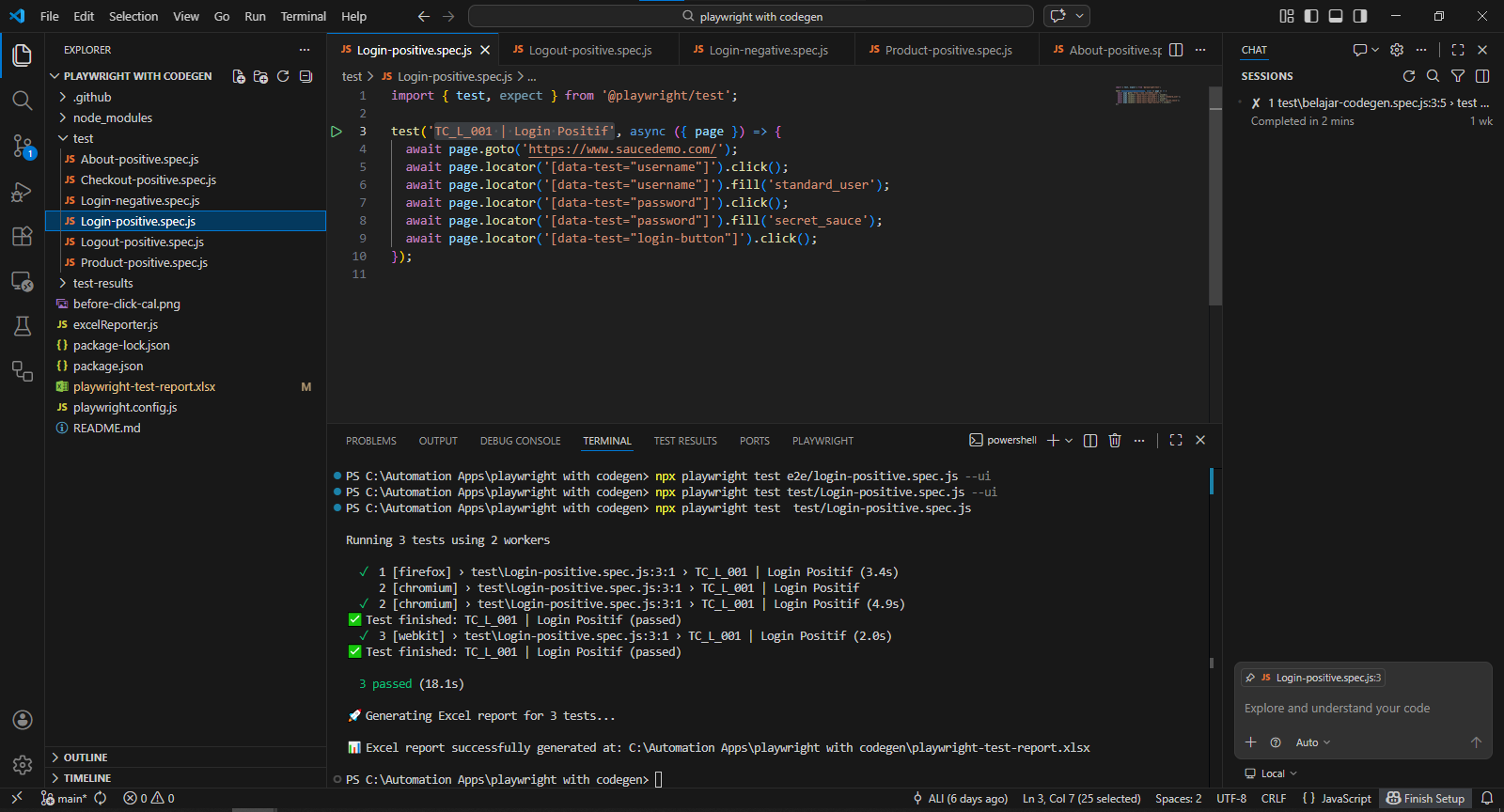Open the Extensions view
The image size is (1504, 812).
coord(23,236)
